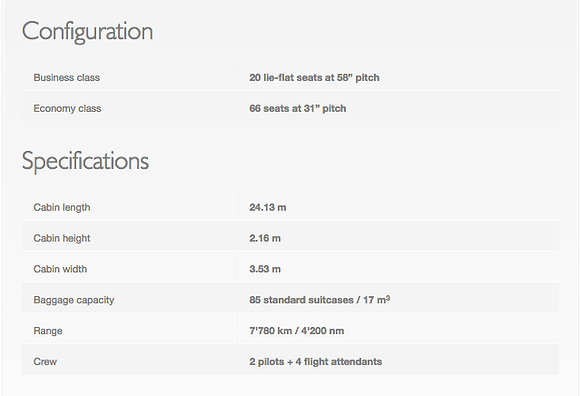Click the Cabin width label
This screenshot has width=580, height=396.
(60, 269)
